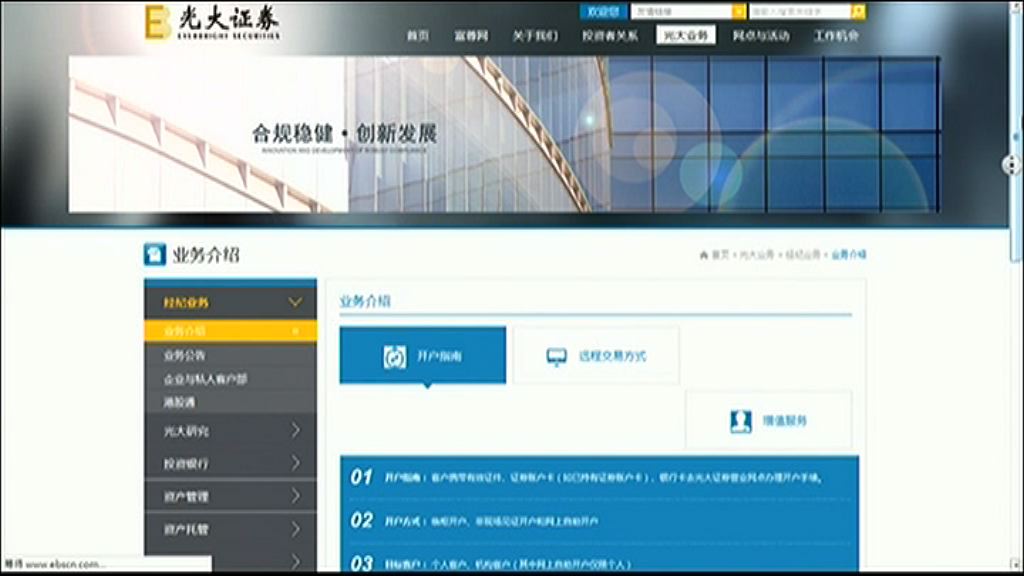Screen dimensions: 1024x576
Task: Open the yellow dropdown next to the welcome bar
Action: point(740,11)
